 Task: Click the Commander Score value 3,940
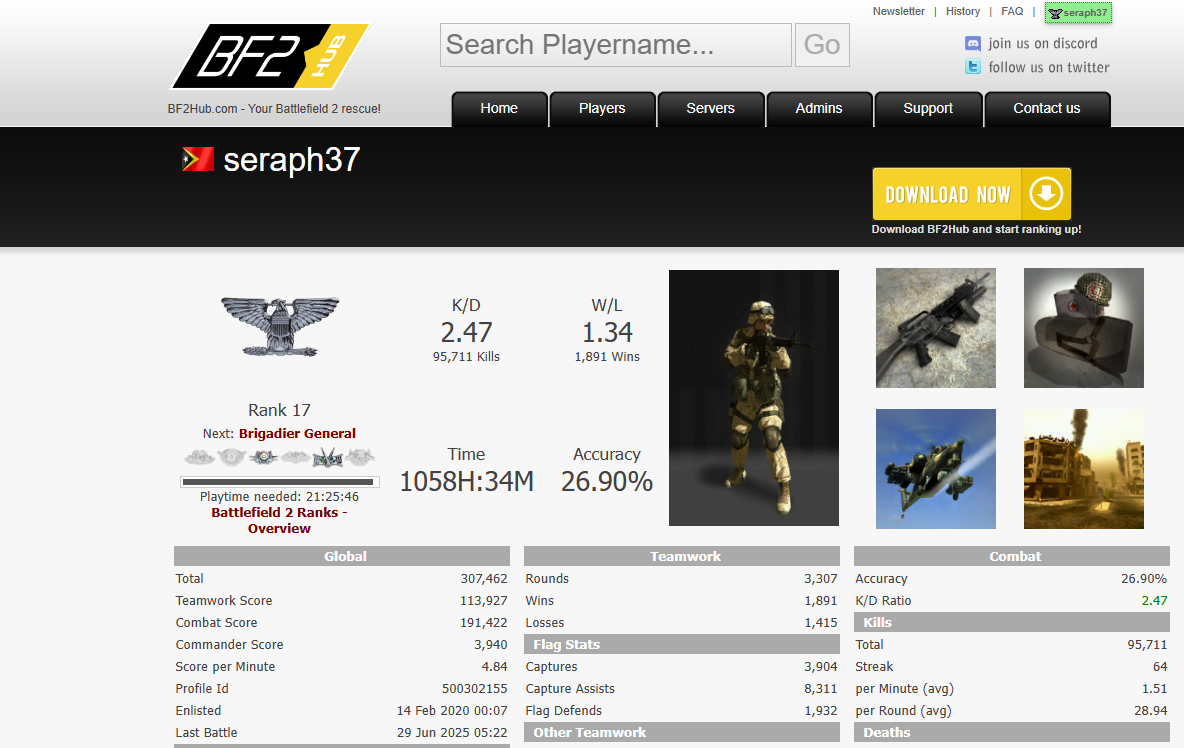click(x=491, y=645)
